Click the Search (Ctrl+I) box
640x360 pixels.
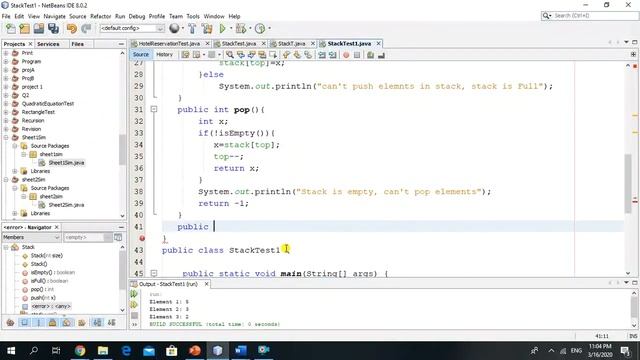tap(590, 16)
